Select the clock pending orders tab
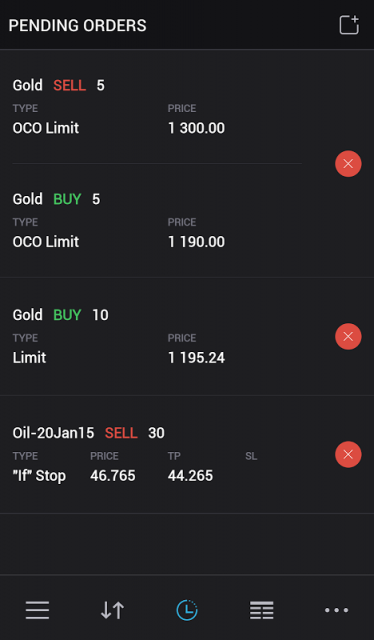Screen dimensions: 374x640 [187, 610]
